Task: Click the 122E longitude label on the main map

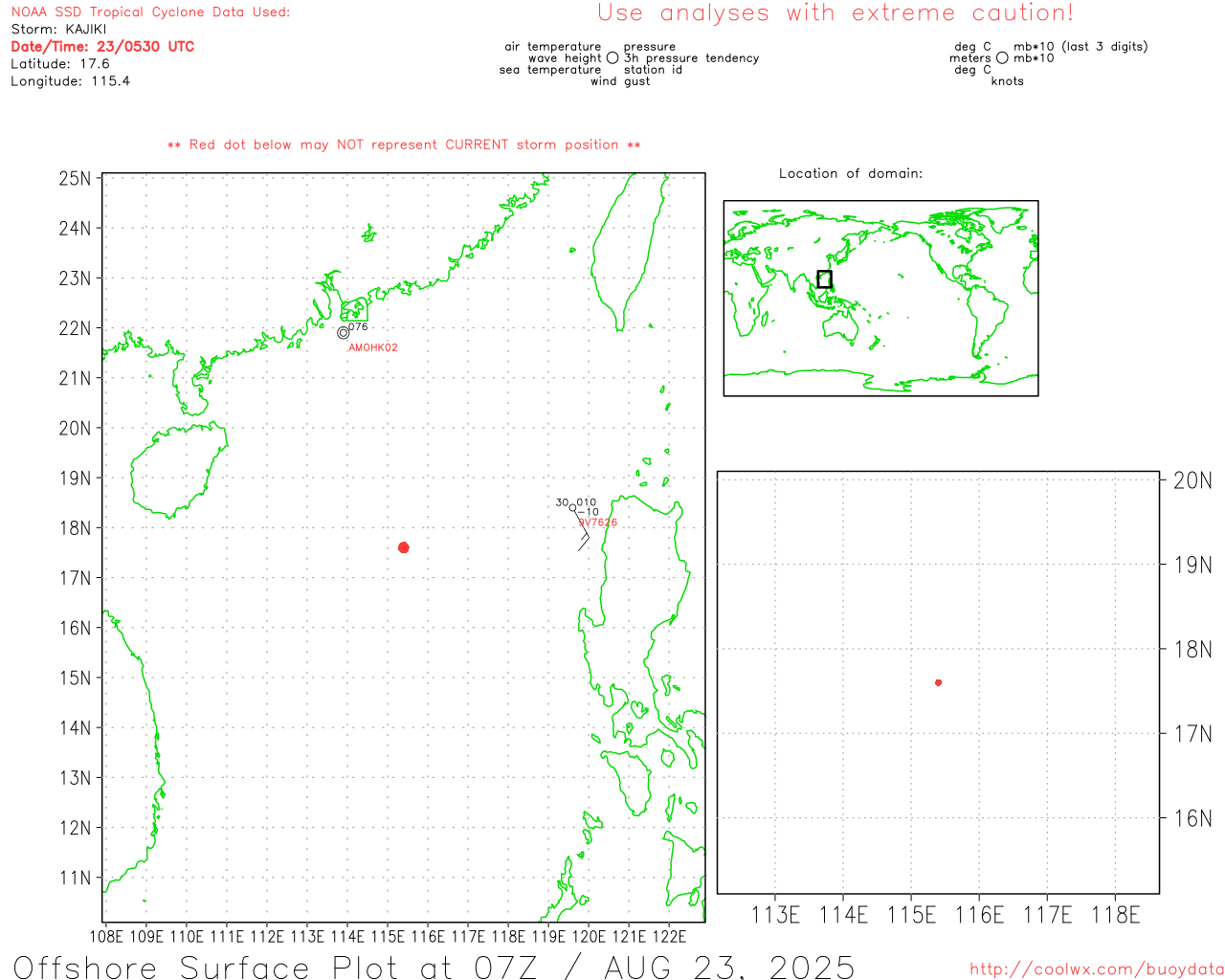Action: click(x=669, y=937)
